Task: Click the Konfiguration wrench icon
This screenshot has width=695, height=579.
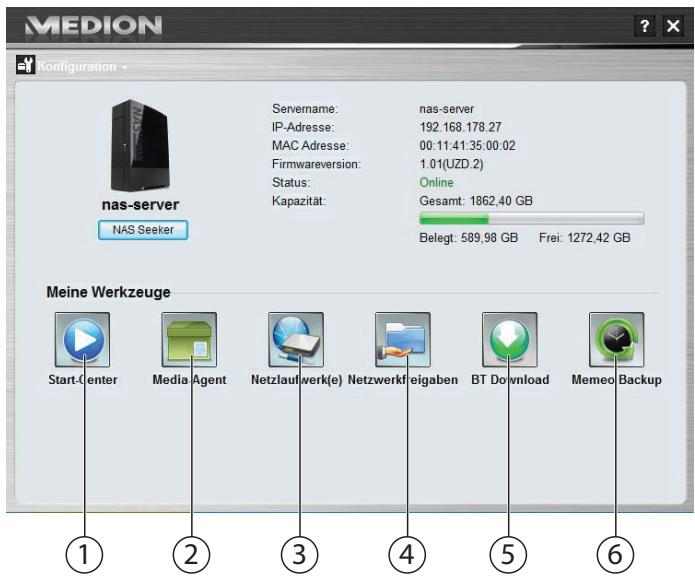Action: click(25, 65)
